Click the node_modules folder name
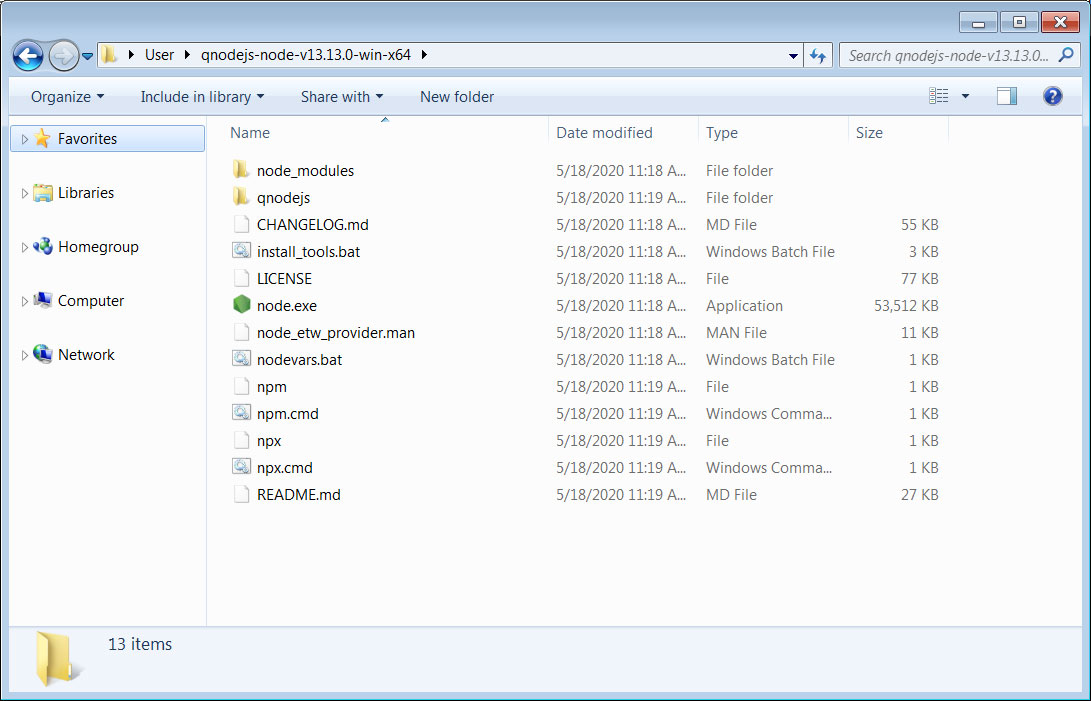1091x701 pixels. coord(305,171)
